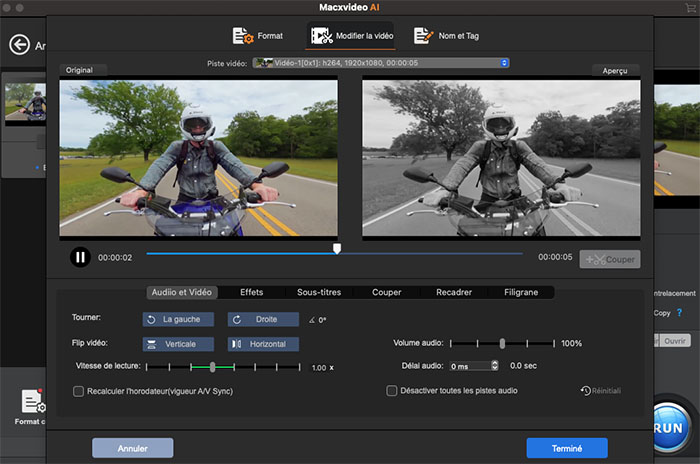Click the Délai audio stepper arrows
The height and width of the screenshot is (464, 700).
[x=495, y=365]
